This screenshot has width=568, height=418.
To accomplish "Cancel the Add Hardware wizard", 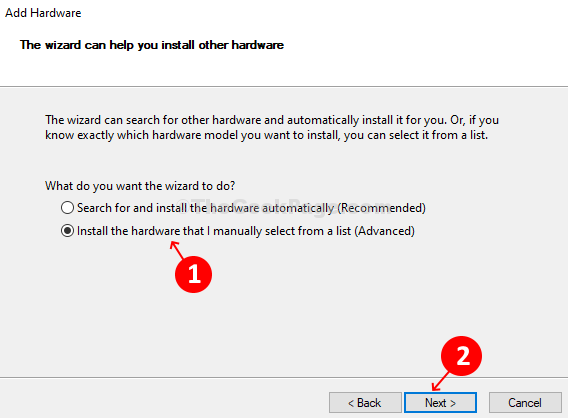I will [x=525, y=402].
